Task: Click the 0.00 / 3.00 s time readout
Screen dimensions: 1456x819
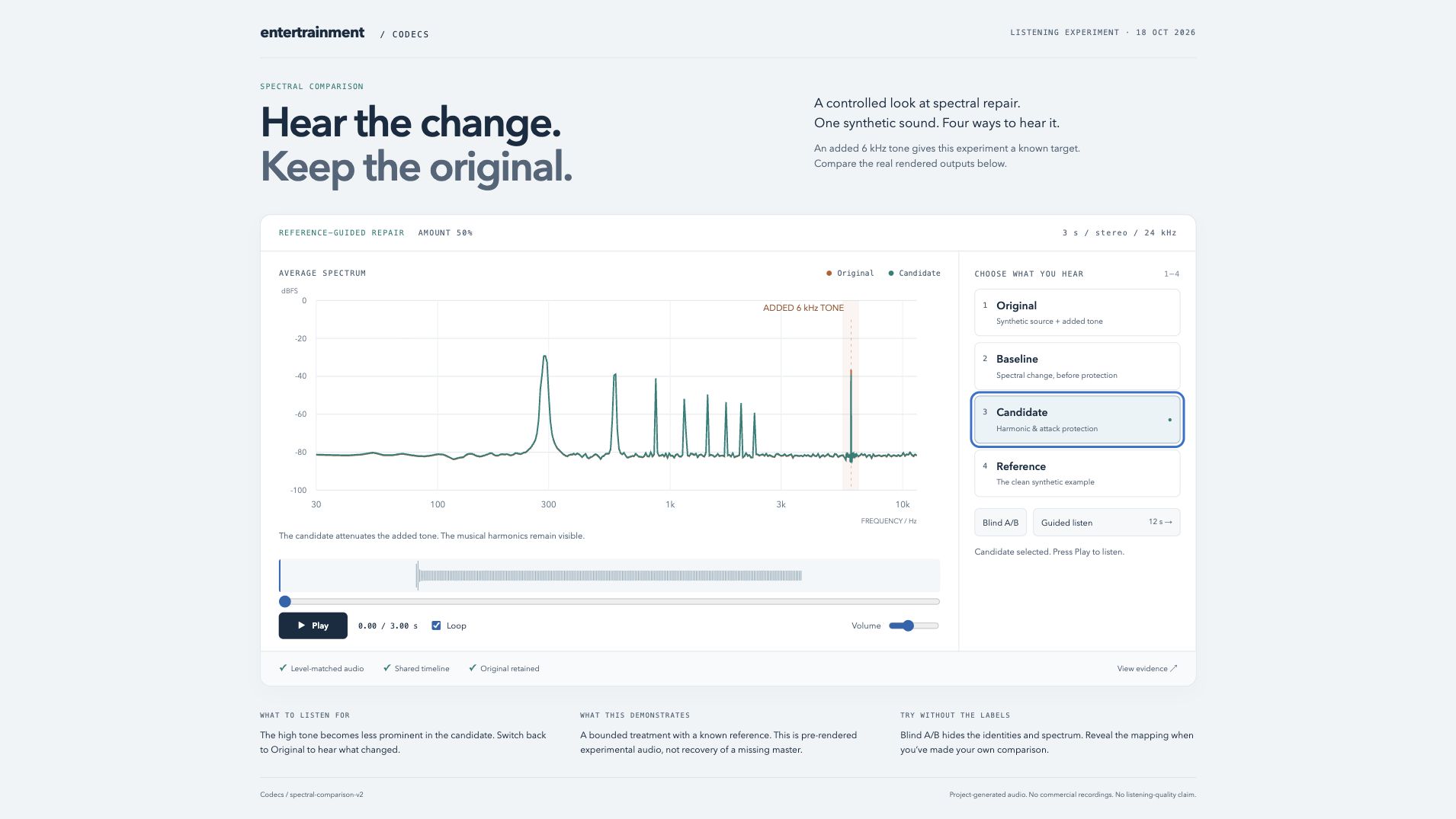Action: (388, 626)
